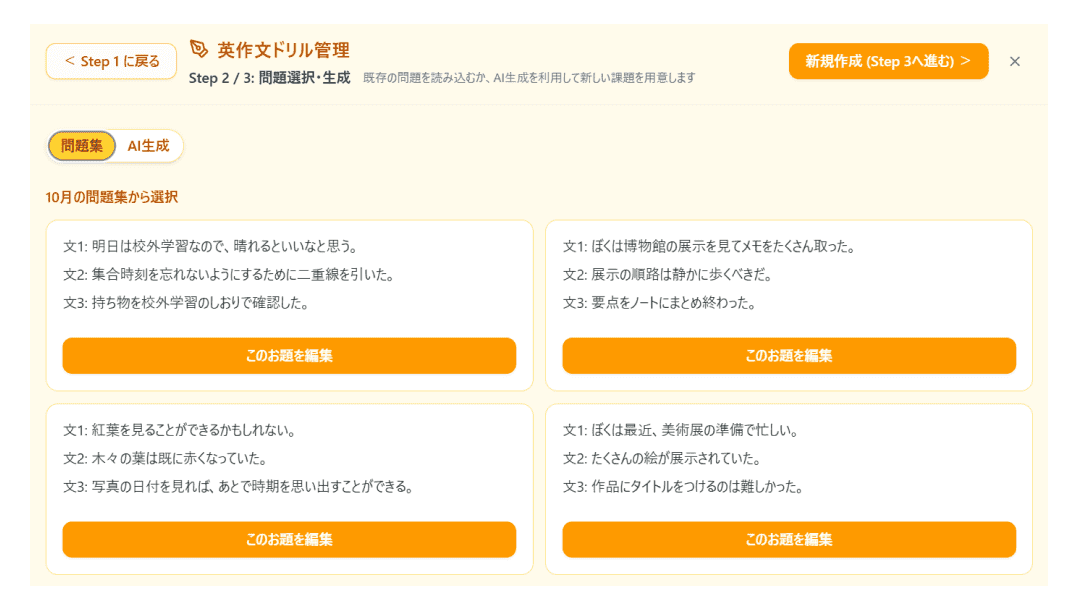The height and width of the screenshot is (606, 1080).
Task: Return to Step 1 using the back button
Action: [x=110, y=60]
